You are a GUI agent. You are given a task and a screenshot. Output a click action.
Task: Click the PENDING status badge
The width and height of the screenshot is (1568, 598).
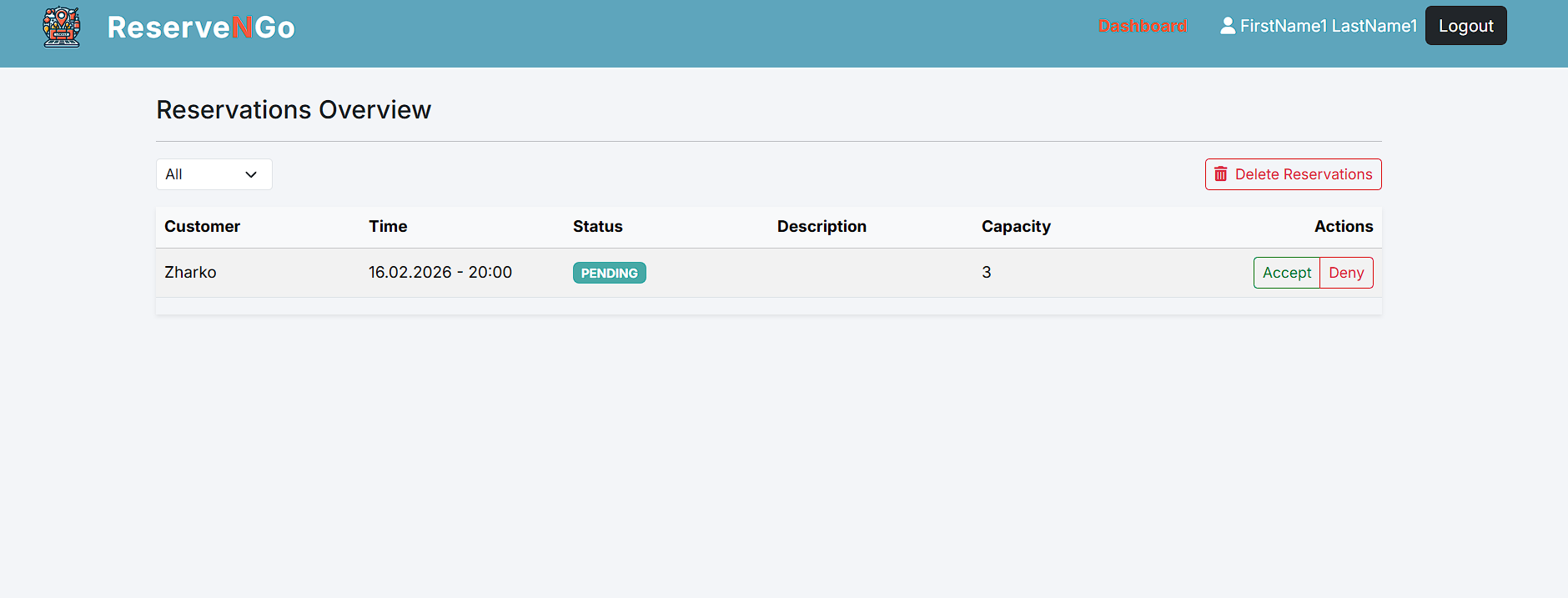click(x=609, y=274)
